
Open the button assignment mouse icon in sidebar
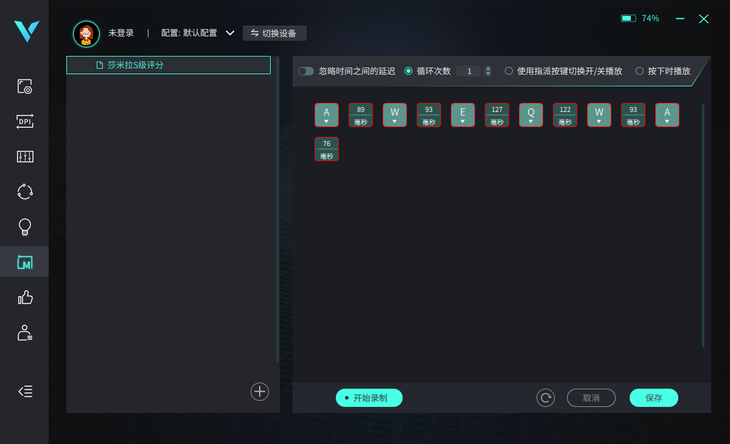25,87
